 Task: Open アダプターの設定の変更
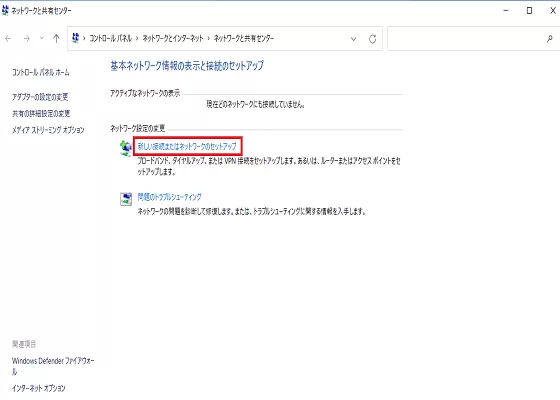pyautogui.click(x=40, y=97)
